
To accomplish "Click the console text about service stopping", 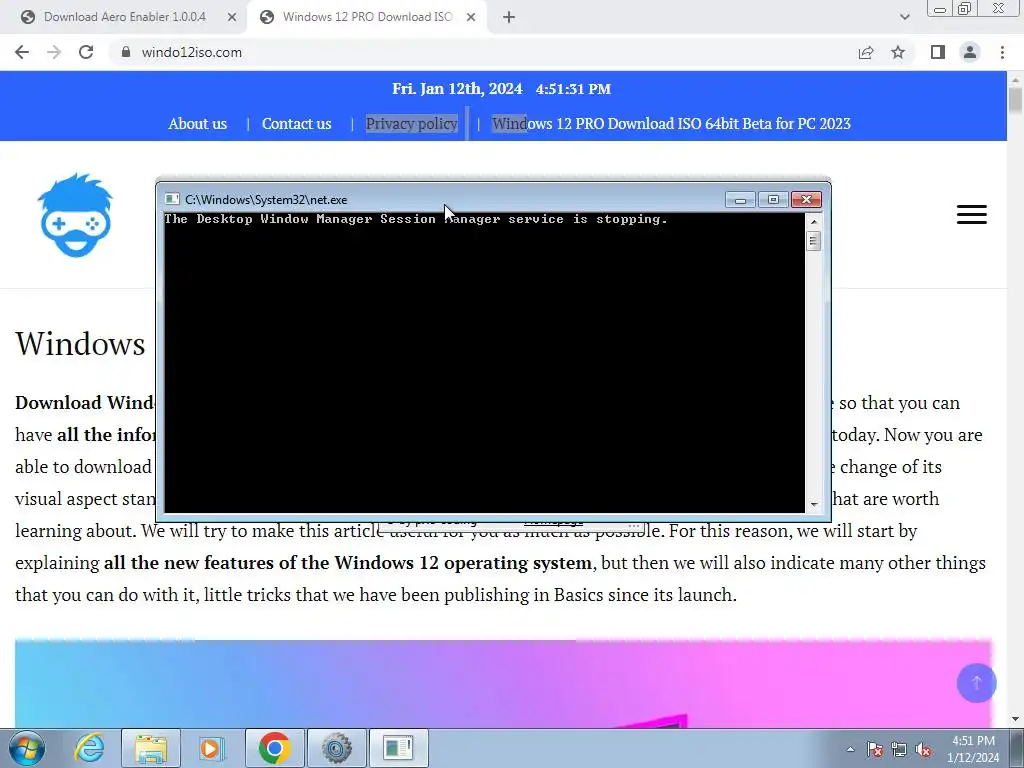I will click(x=416, y=219).
